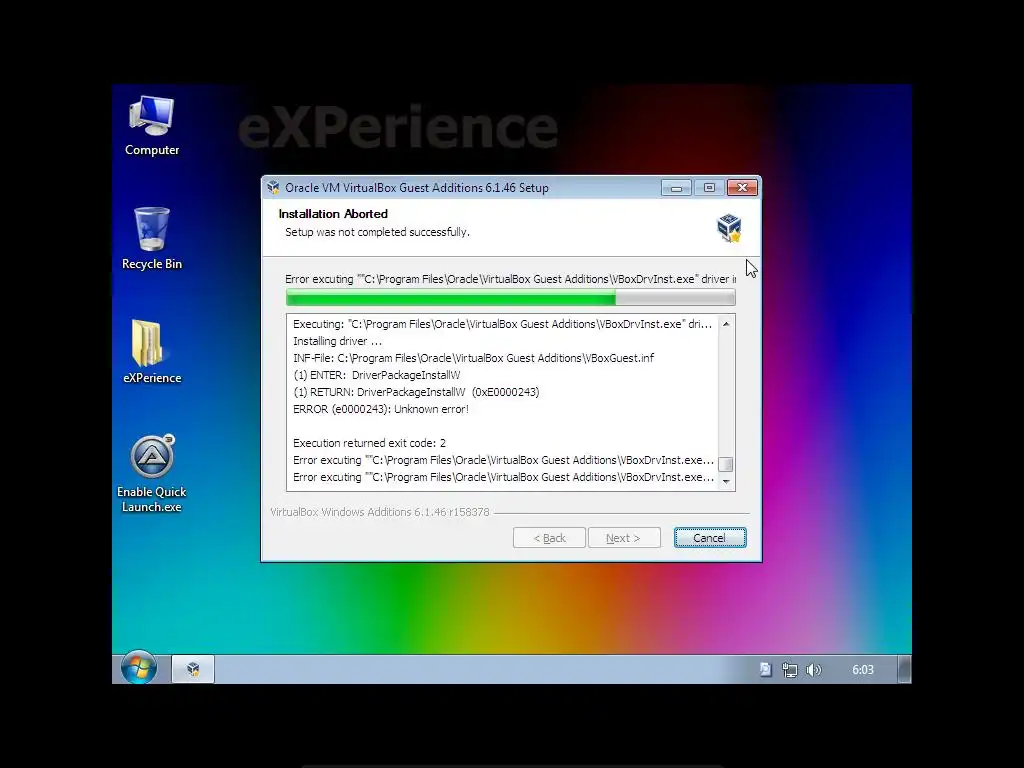Image resolution: width=1024 pixels, height=768 pixels.
Task: Select first log line starting 'Executing:'
Action: (502, 324)
